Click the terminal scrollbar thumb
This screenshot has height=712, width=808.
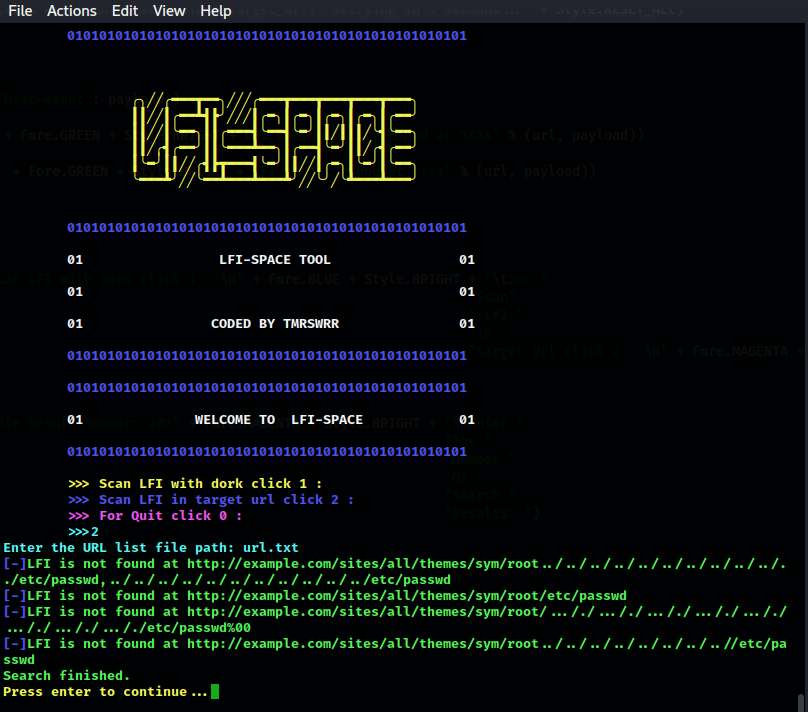801,703
